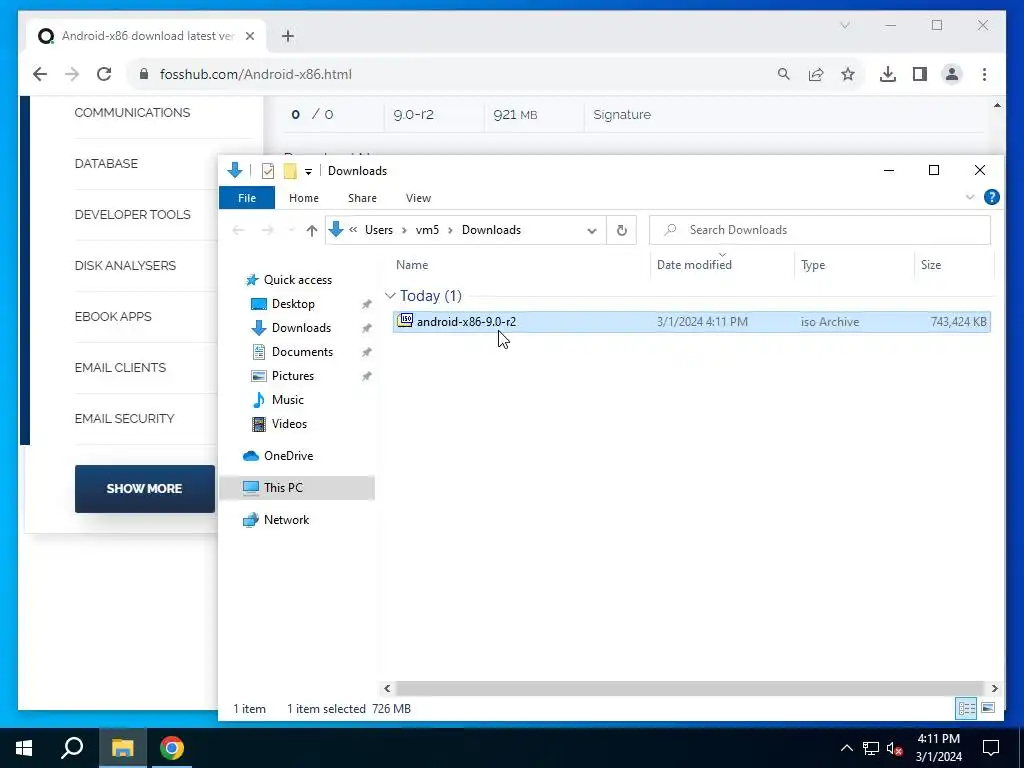Click File Explorer taskbar icon
The image size is (1024, 768).
(123, 748)
